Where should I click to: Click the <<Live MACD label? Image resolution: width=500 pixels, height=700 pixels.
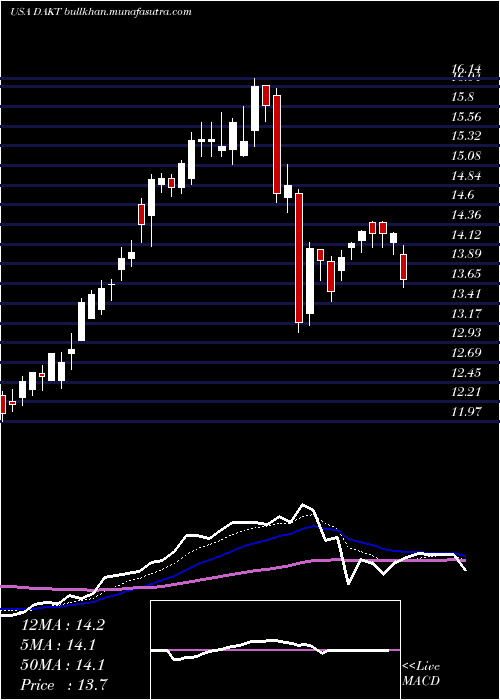421,674
